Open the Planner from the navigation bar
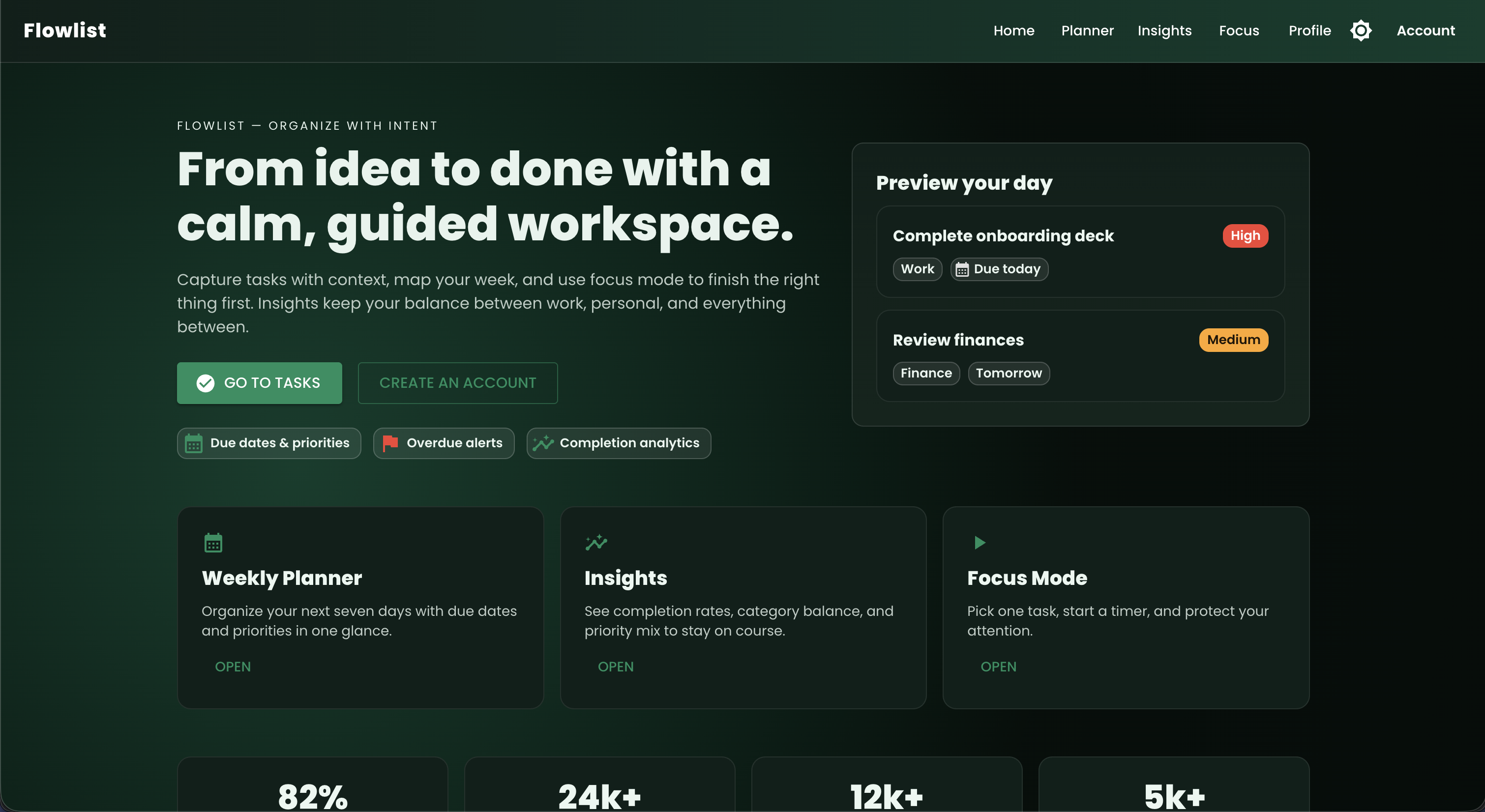1485x812 pixels. [x=1087, y=30]
